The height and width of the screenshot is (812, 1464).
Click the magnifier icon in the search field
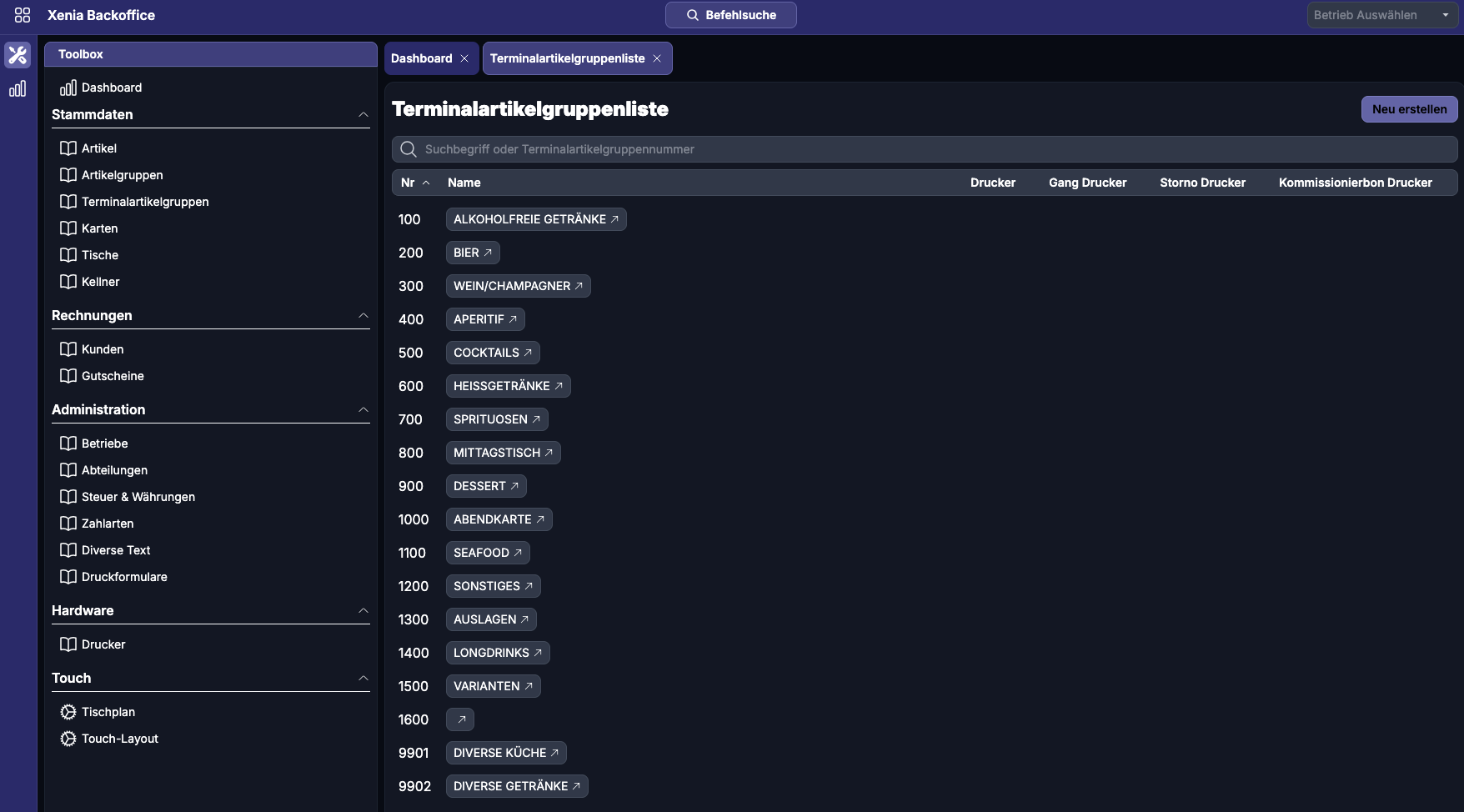pyautogui.click(x=409, y=149)
